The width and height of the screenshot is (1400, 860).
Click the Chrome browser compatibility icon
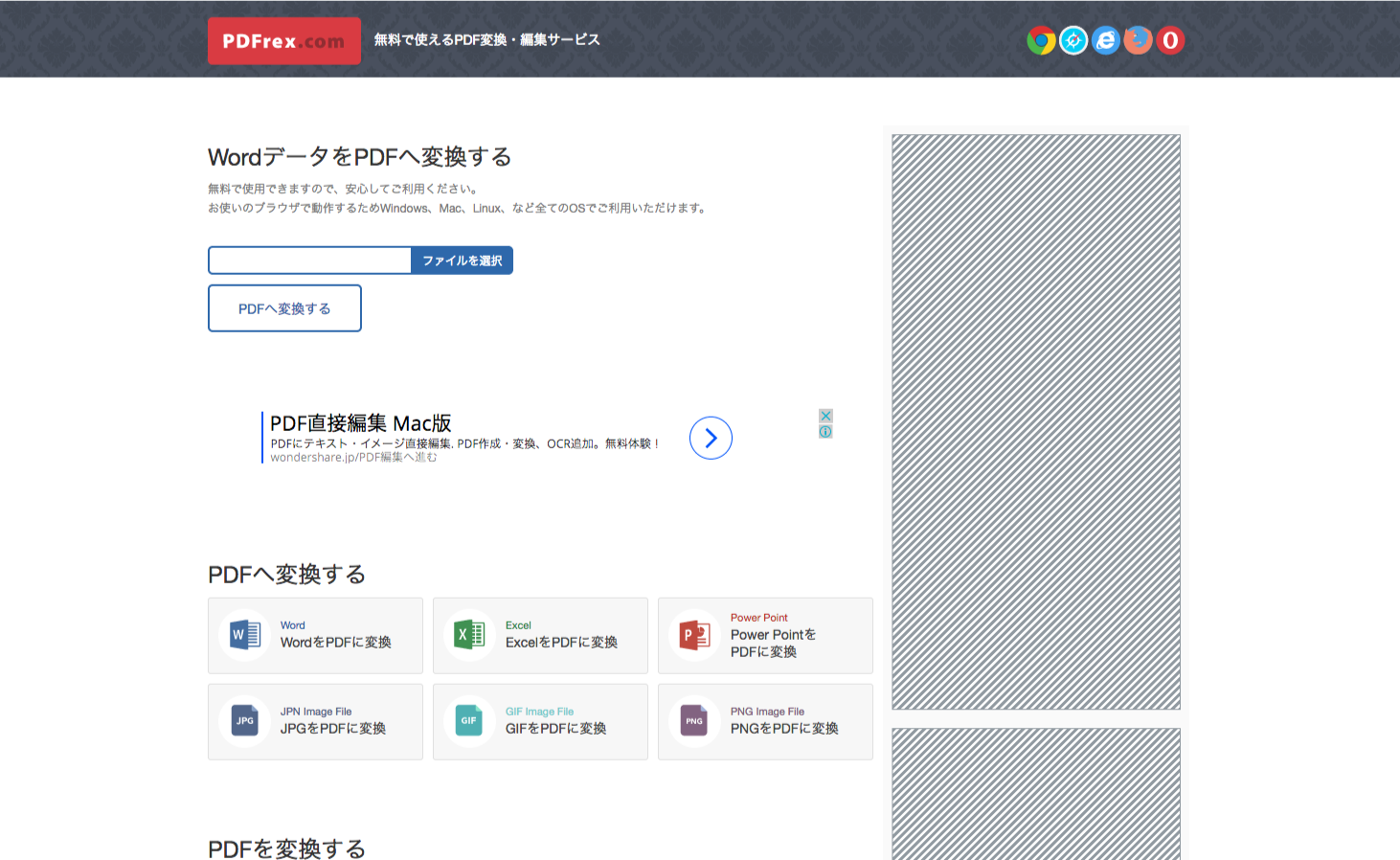[1041, 40]
